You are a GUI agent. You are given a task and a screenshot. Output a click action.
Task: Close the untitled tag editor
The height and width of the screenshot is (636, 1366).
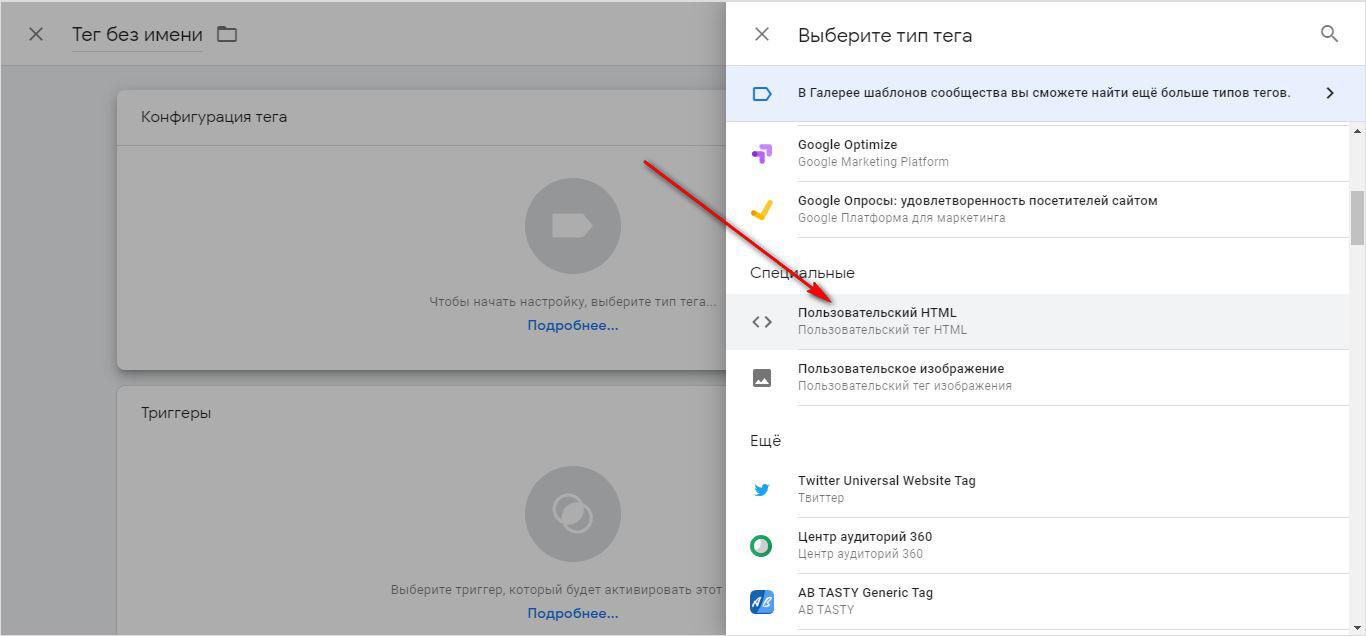click(36, 34)
